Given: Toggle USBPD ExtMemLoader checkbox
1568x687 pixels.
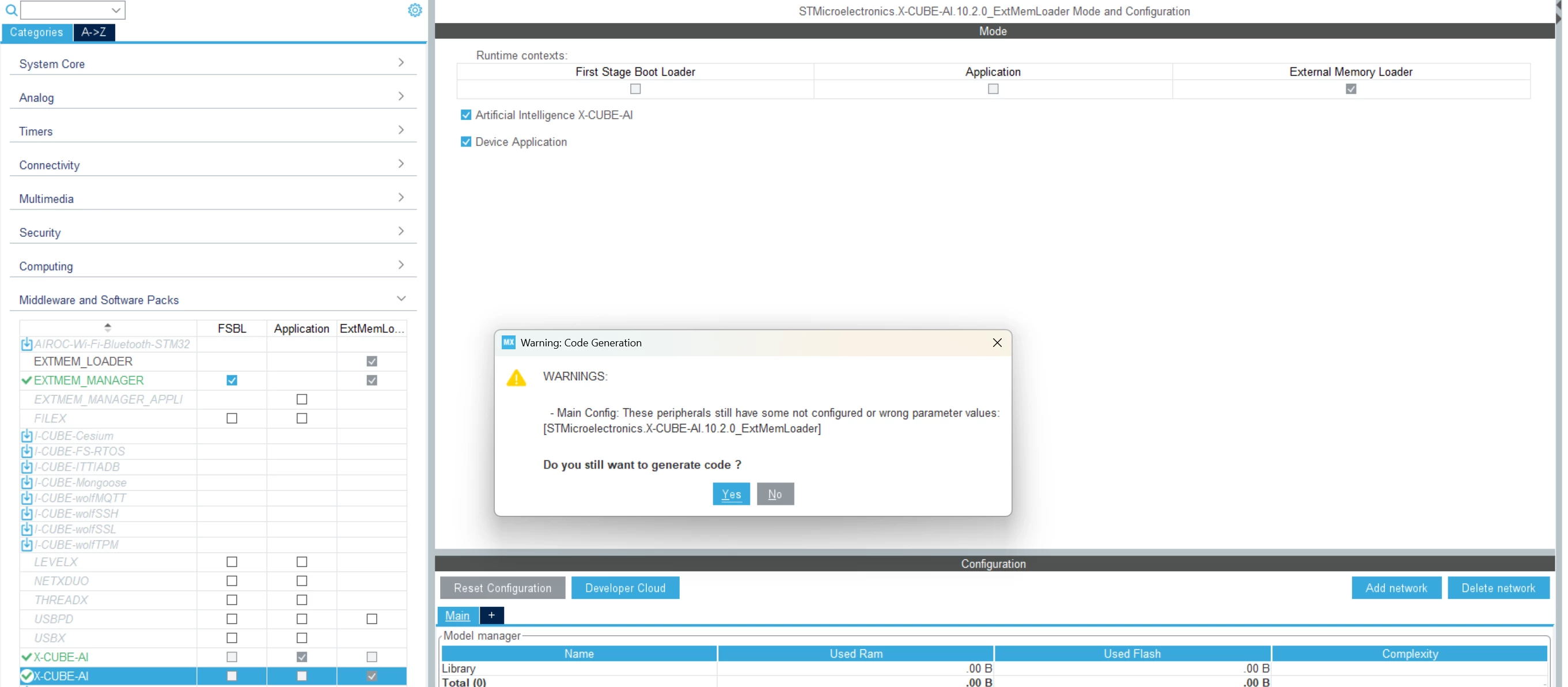Looking at the screenshot, I should click(x=372, y=620).
